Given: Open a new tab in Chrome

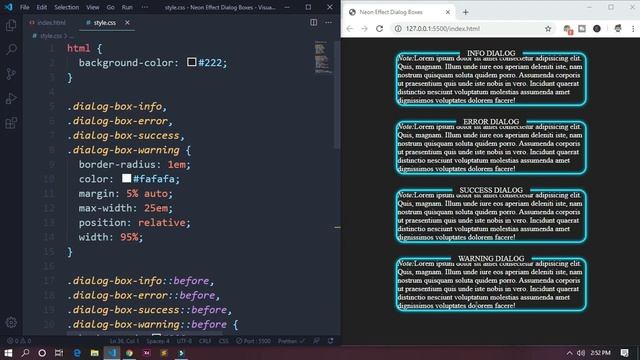Looking at the screenshot, I should point(465,12).
